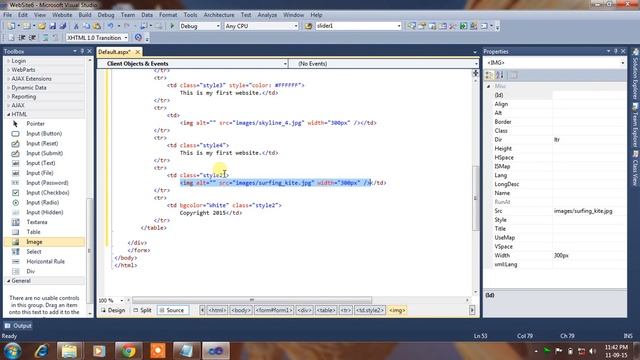The height and width of the screenshot is (360, 640).
Task: Open the Analyze menu
Action: [x=267, y=15]
